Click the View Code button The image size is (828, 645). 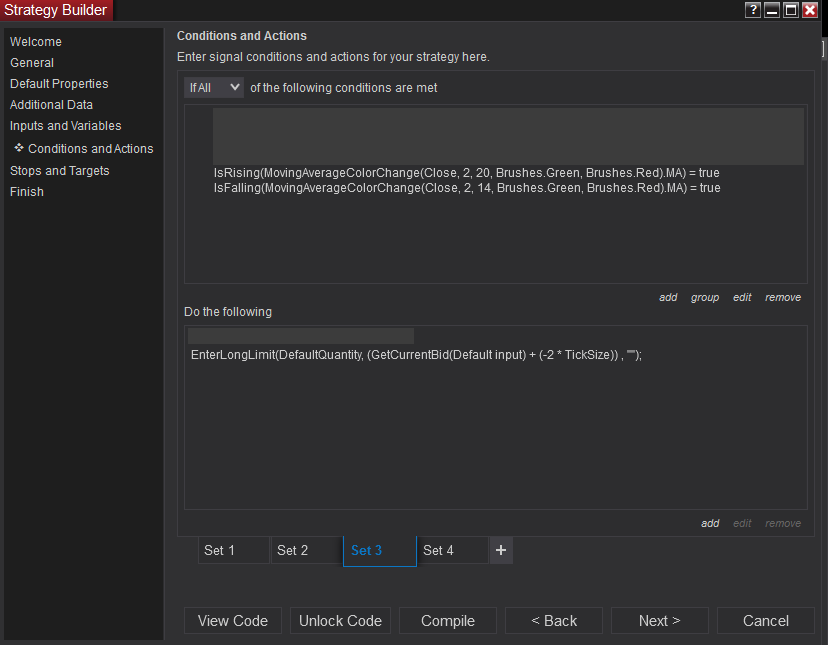(233, 621)
